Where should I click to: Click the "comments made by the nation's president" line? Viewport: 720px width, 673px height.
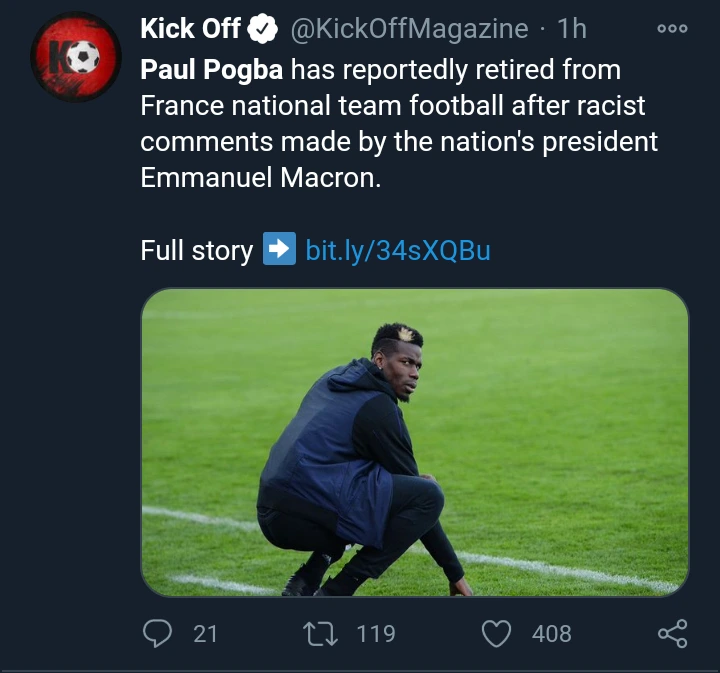[x=399, y=141]
